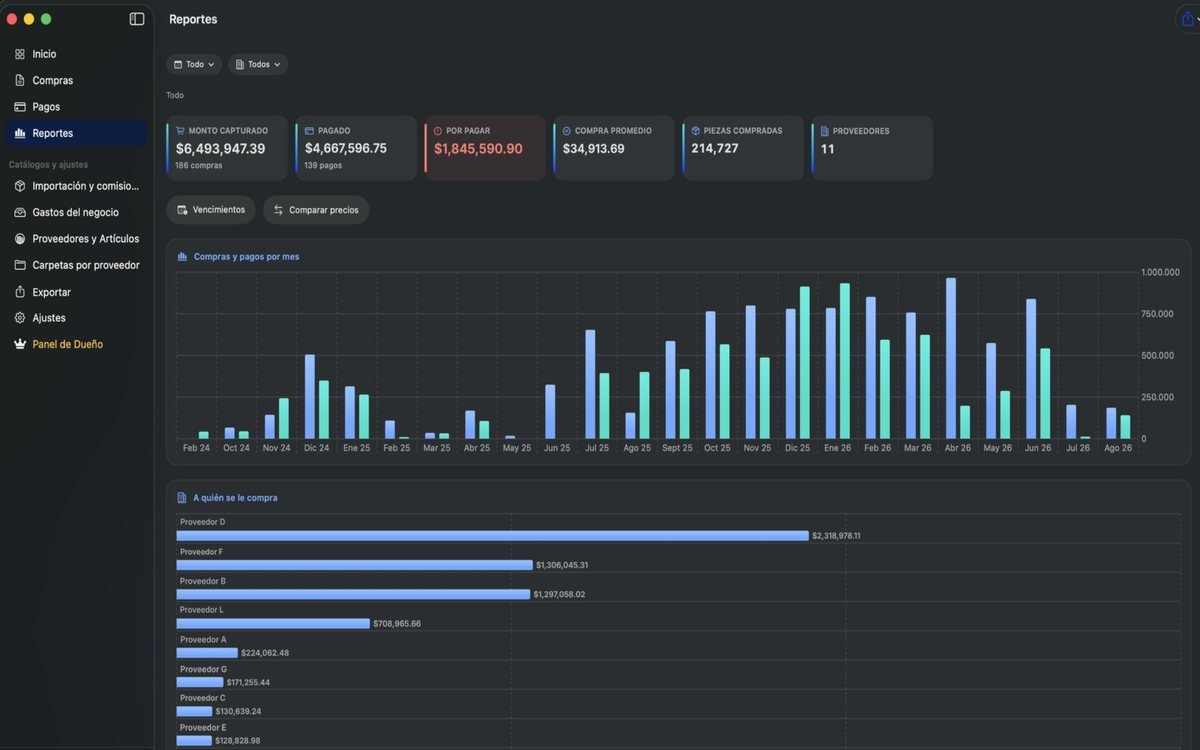Click the Comparar precios button
Viewport: 1200px width, 750px height.
(316, 210)
